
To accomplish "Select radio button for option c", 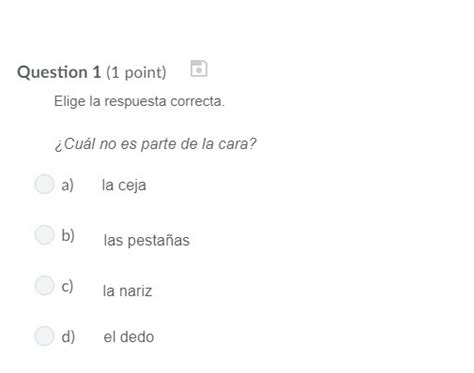I will tap(45, 285).
